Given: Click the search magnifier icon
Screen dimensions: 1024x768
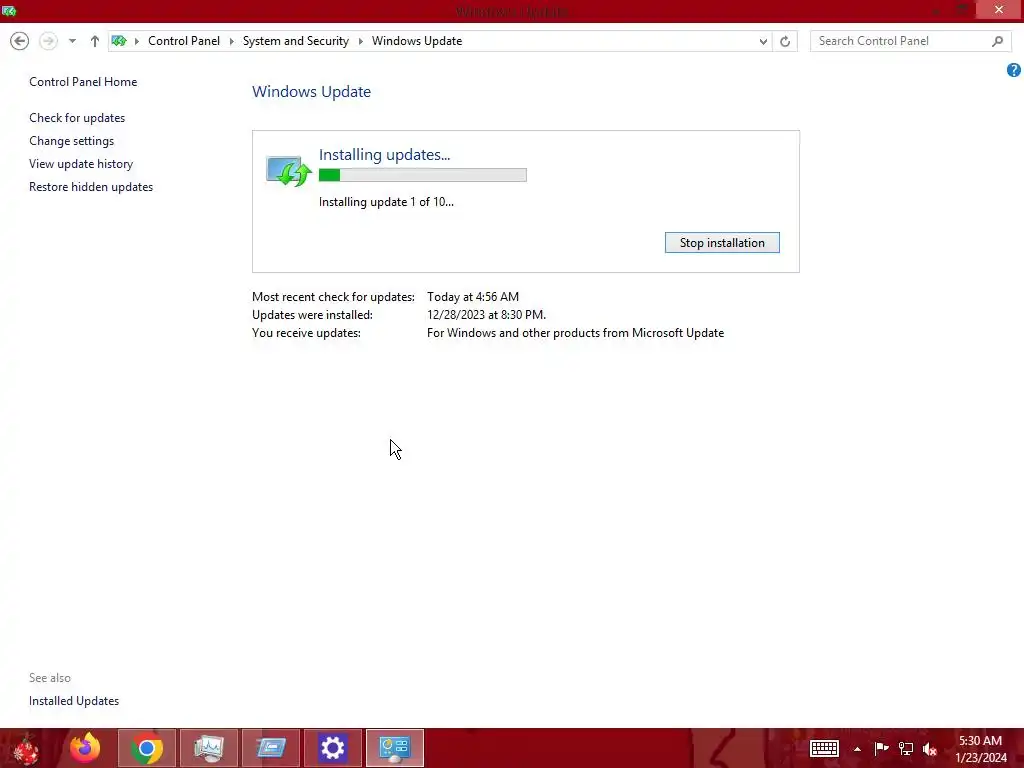Looking at the screenshot, I should (x=997, y=41).
